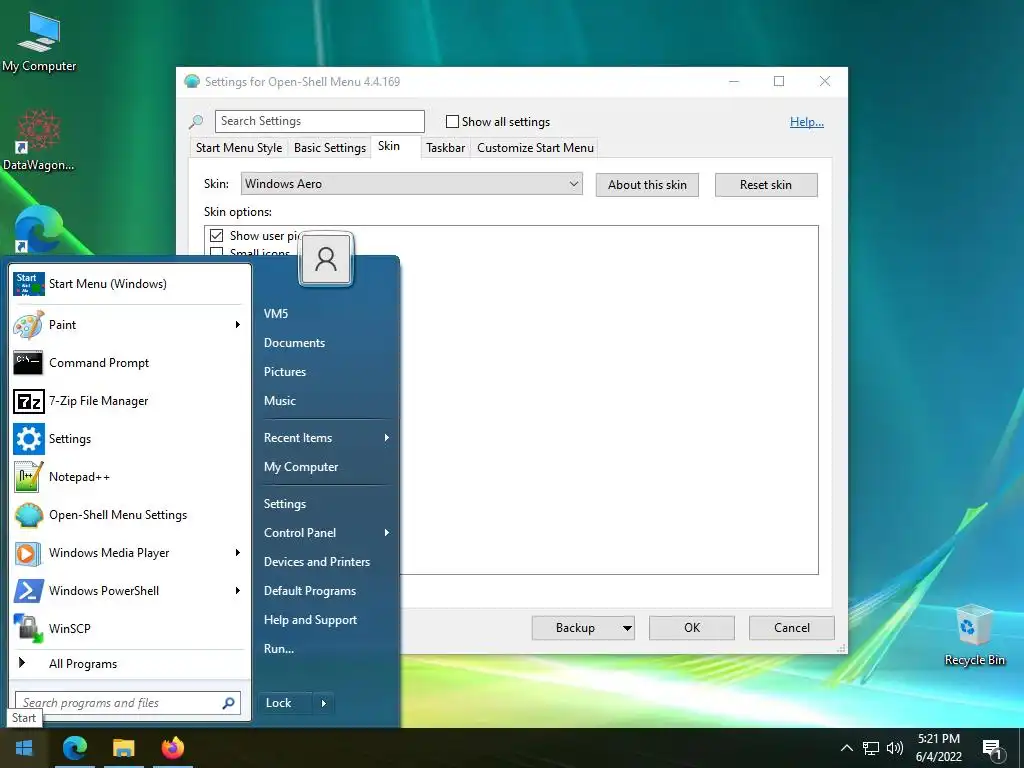
Task: Open Open-Shell Menu Settings shell icon
Action: [129, 515]
